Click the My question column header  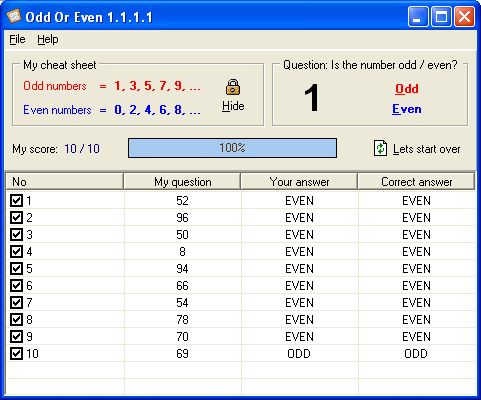pos(182,182)
